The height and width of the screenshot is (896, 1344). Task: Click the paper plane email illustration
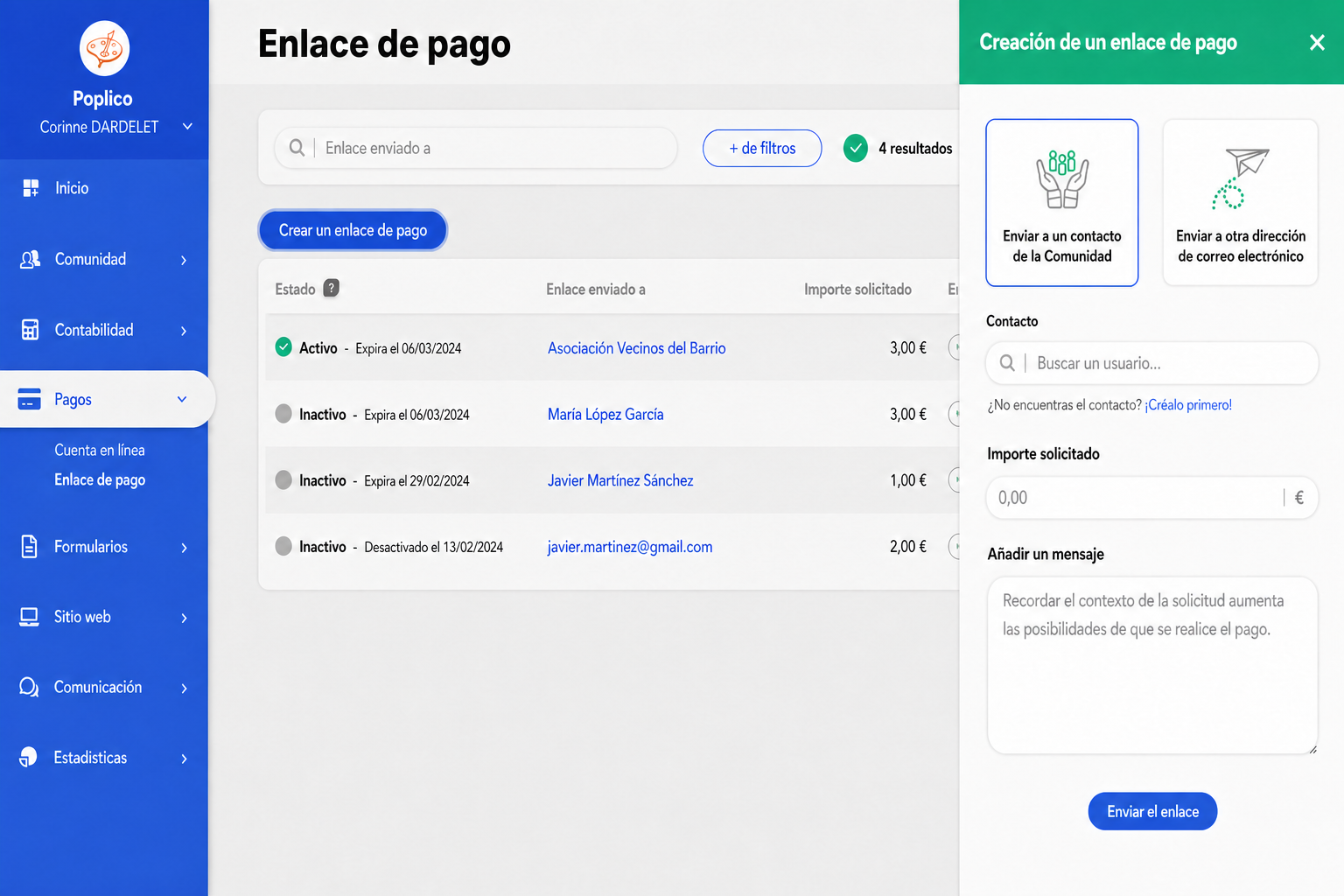(x=1241, y=179)
